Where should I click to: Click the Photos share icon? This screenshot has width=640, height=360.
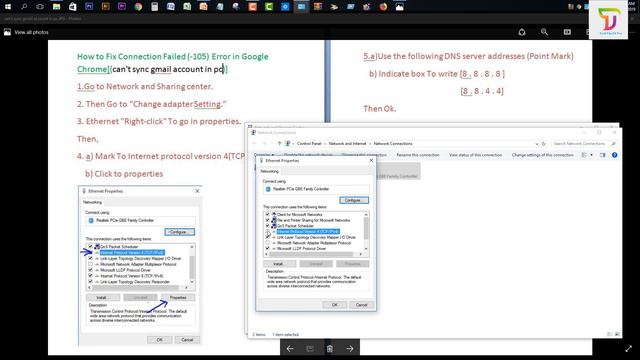[x=522, y=32]
